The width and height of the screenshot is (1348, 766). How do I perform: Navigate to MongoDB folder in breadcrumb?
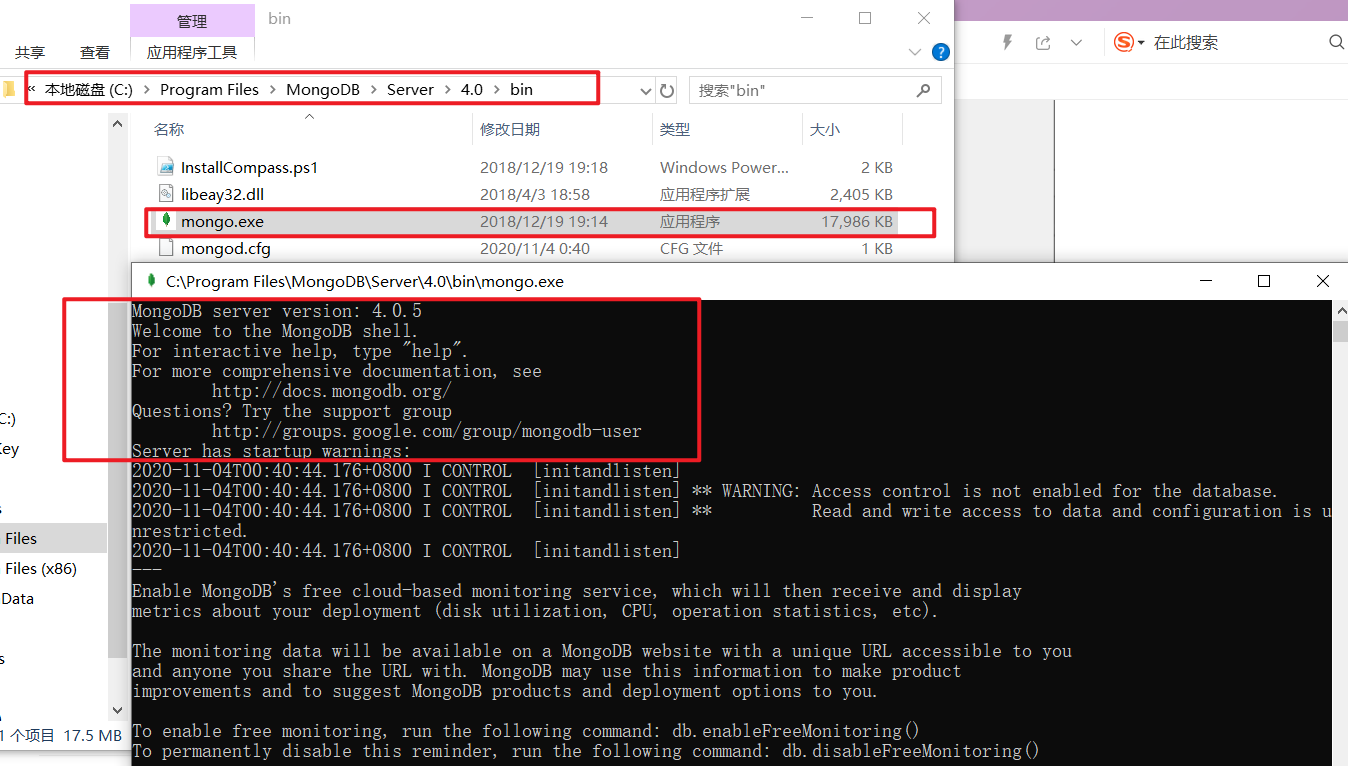(323, 90)
